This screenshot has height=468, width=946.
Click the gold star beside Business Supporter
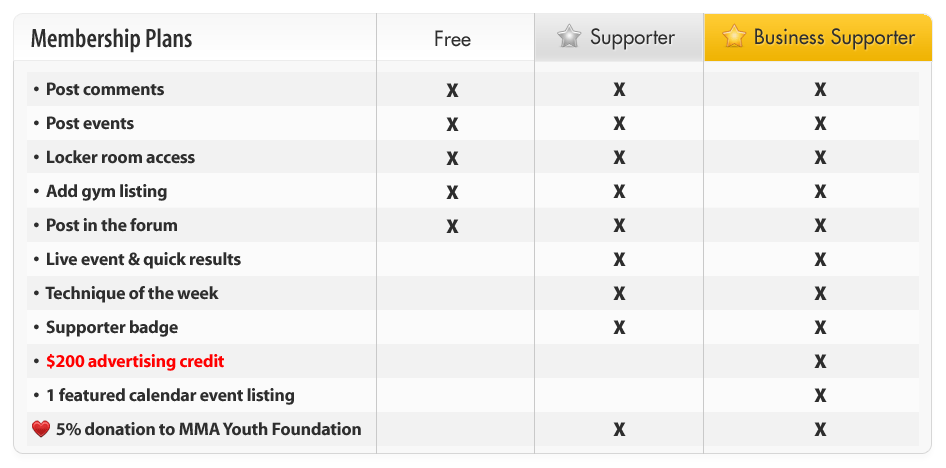tap(733, 38)
